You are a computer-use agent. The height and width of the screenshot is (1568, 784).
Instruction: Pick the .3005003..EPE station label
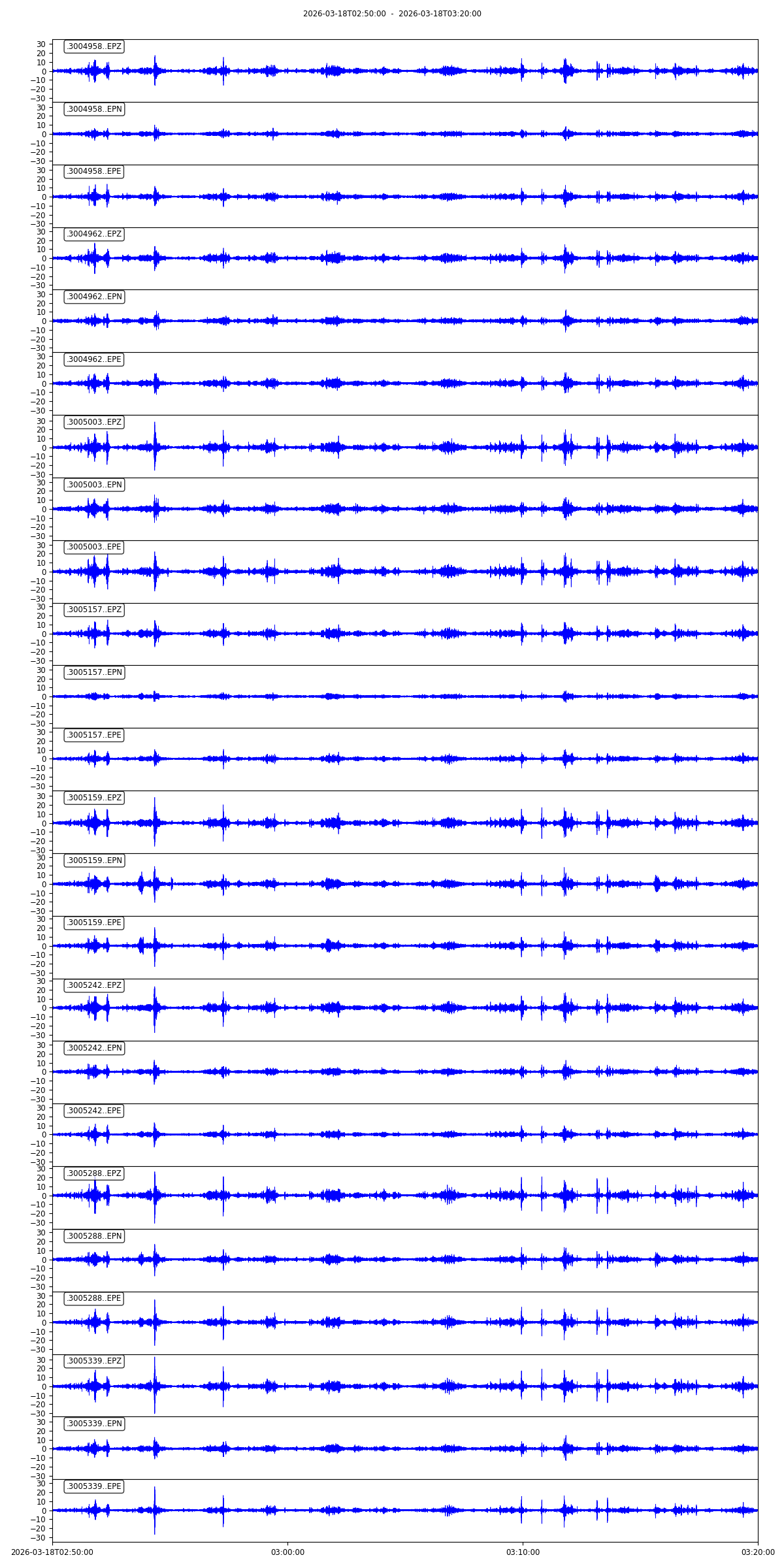pos(94,547)
